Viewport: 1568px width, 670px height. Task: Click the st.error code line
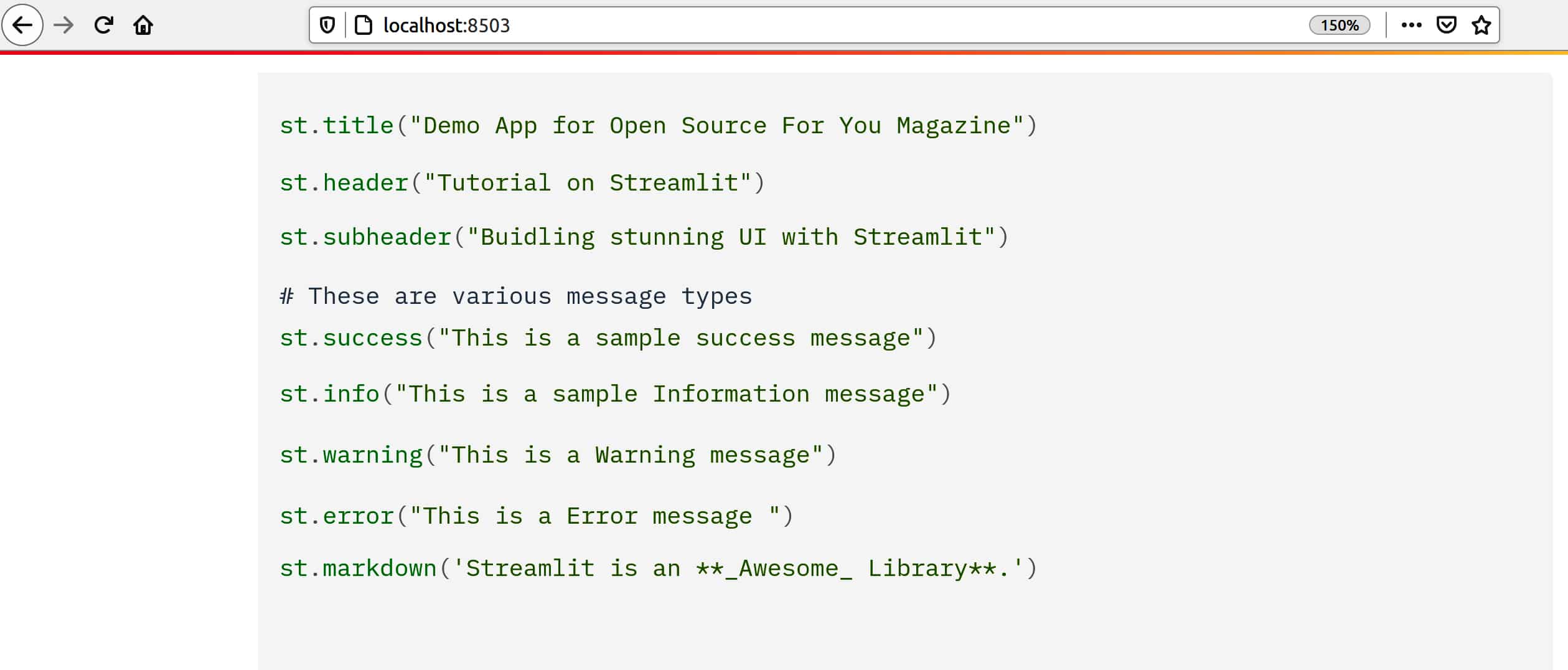coord(536,516)
